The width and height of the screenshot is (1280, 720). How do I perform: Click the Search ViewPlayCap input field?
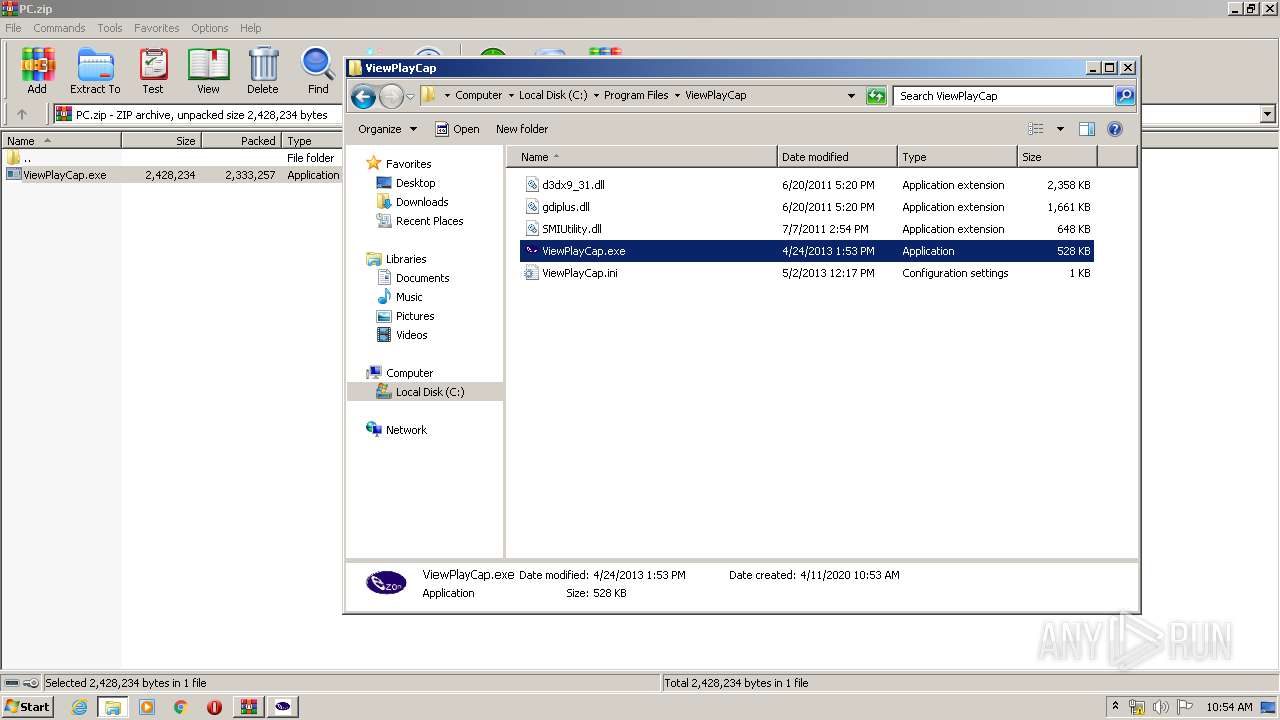1002,96
